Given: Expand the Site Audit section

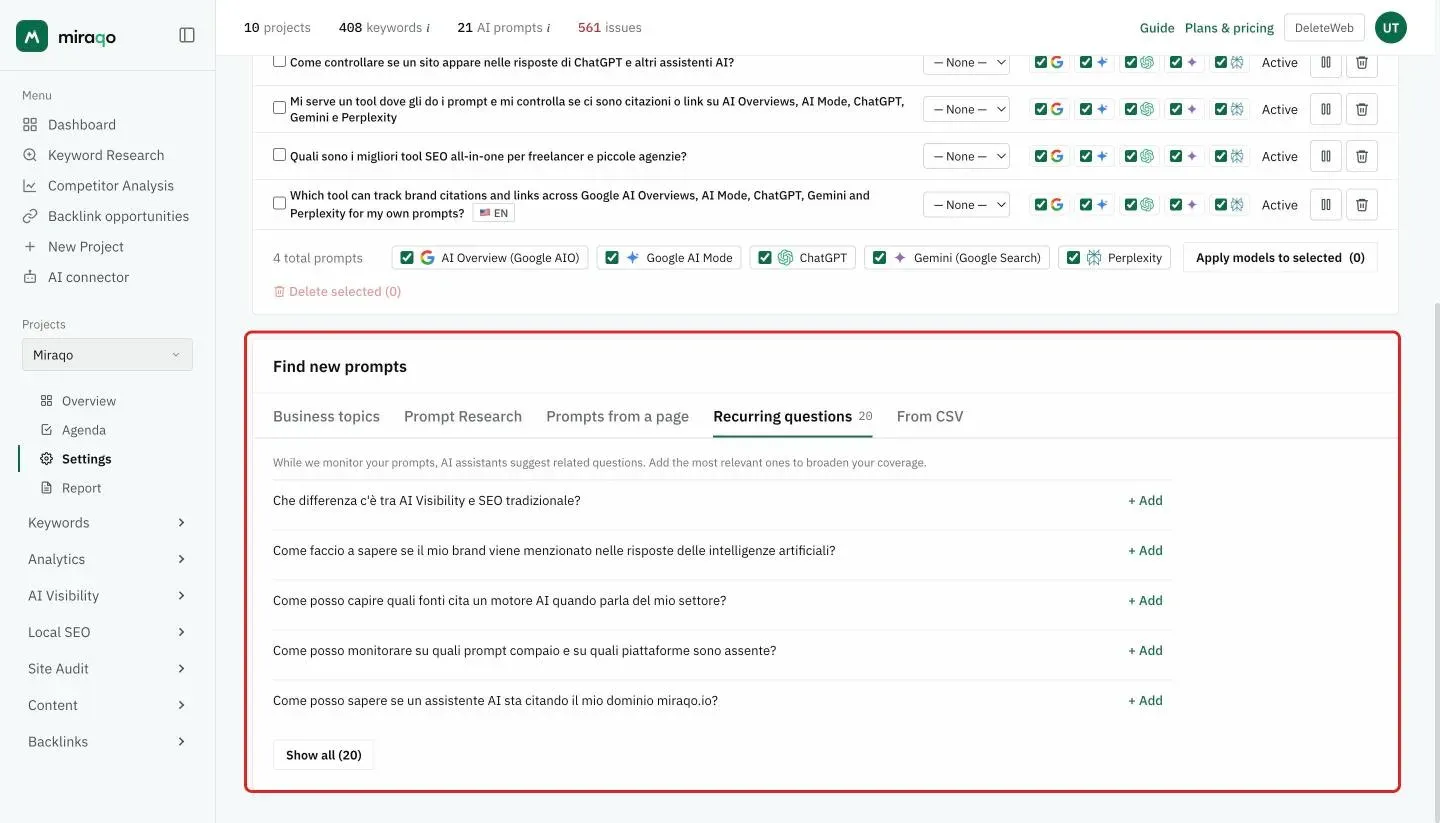Looking at the screenshot, I should [107, 669].
